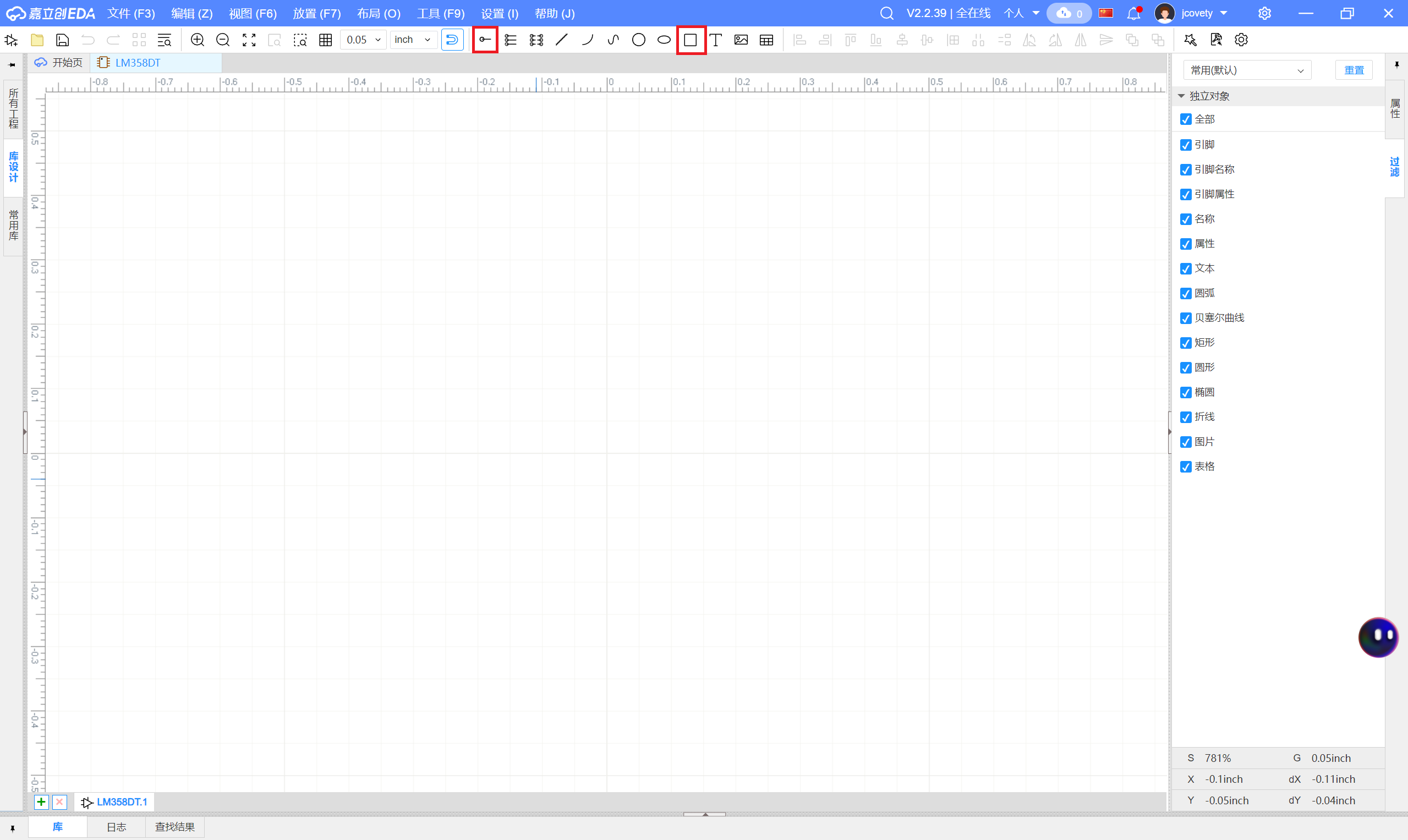Open the 放置 (F7) menu
Viewport: 1408px width, 840px height.
(316, 13)
